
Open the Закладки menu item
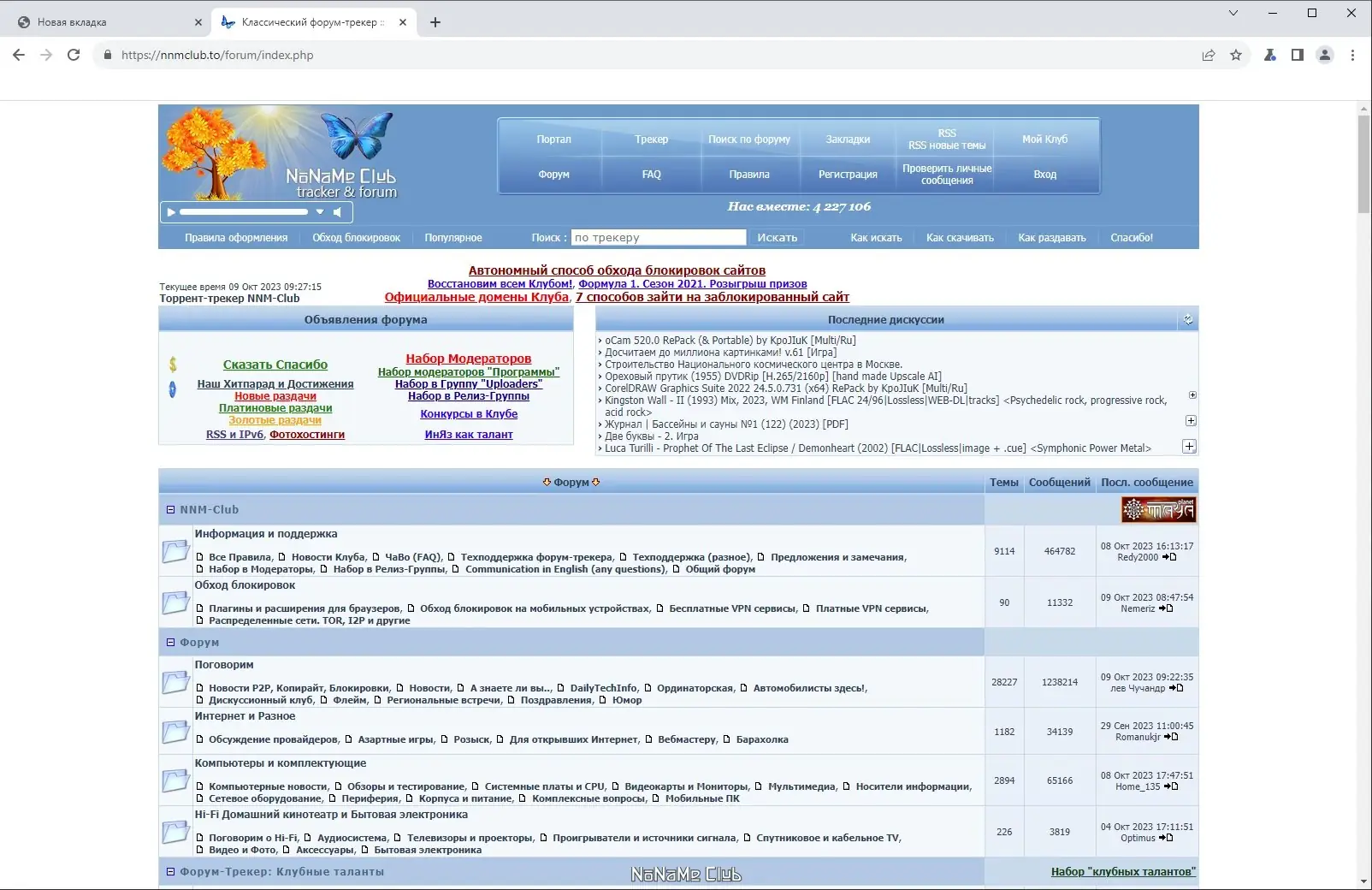click(848, 139)
